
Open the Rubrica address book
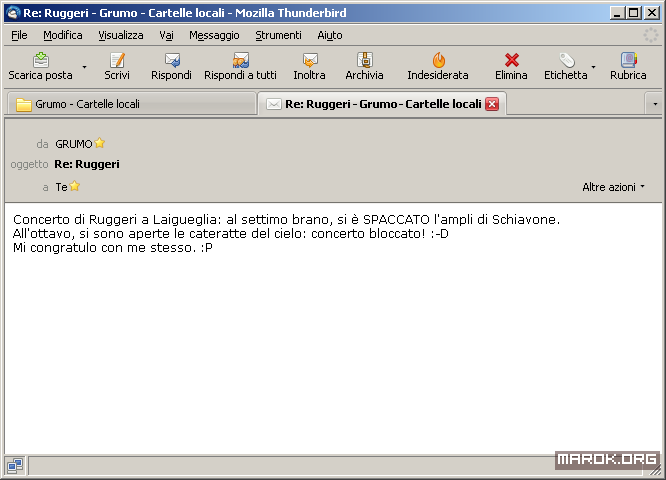628,61
